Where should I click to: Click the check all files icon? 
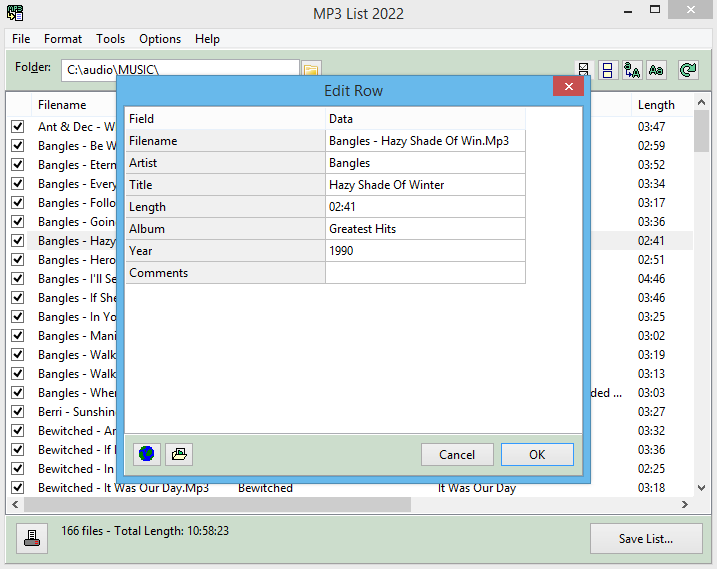(583, 70)
